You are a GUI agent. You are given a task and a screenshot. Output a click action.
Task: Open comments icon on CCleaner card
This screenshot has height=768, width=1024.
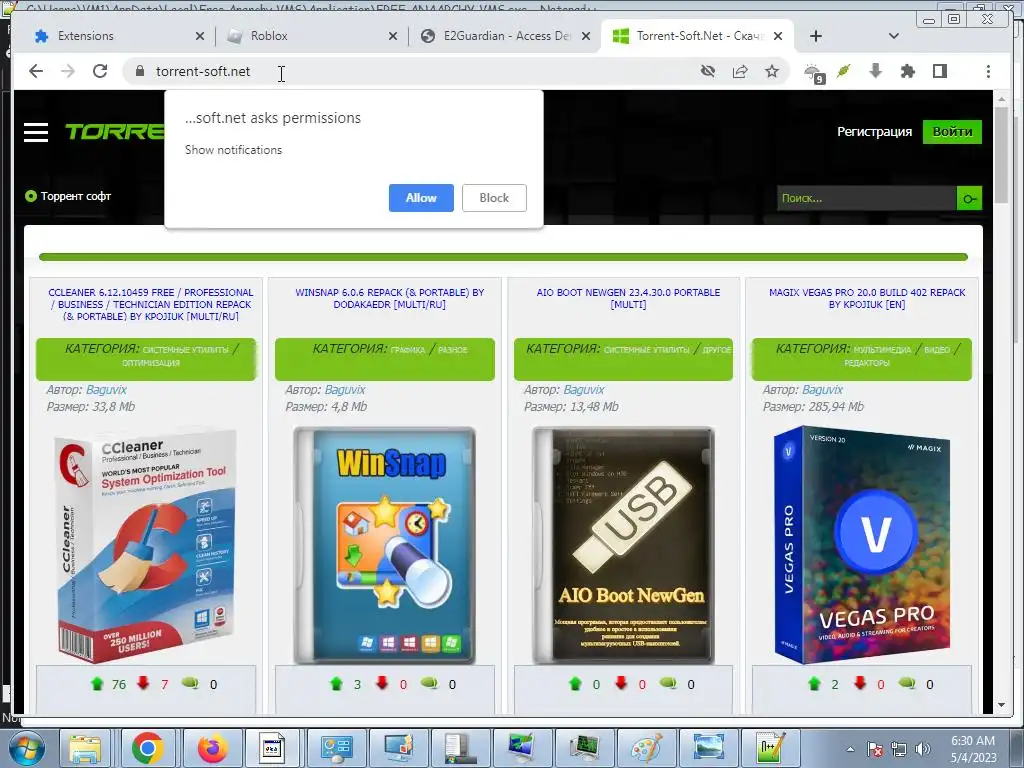(x=190, y=683)
